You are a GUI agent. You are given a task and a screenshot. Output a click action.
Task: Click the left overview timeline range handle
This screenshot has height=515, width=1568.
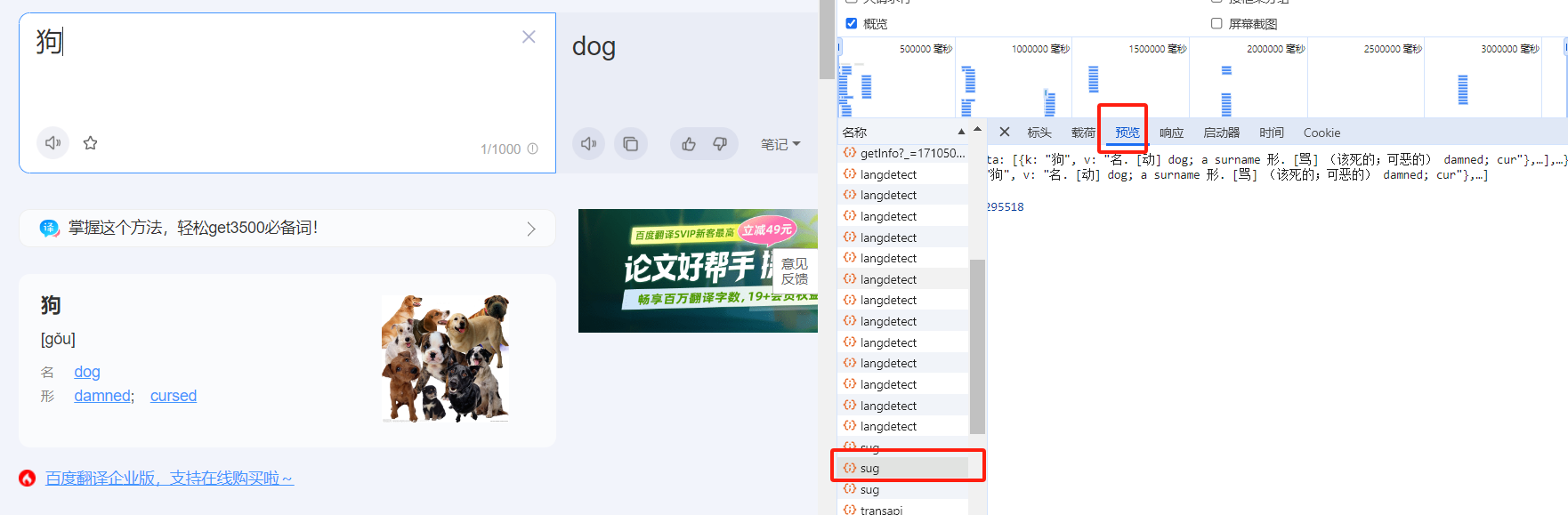tap(839, 47)
